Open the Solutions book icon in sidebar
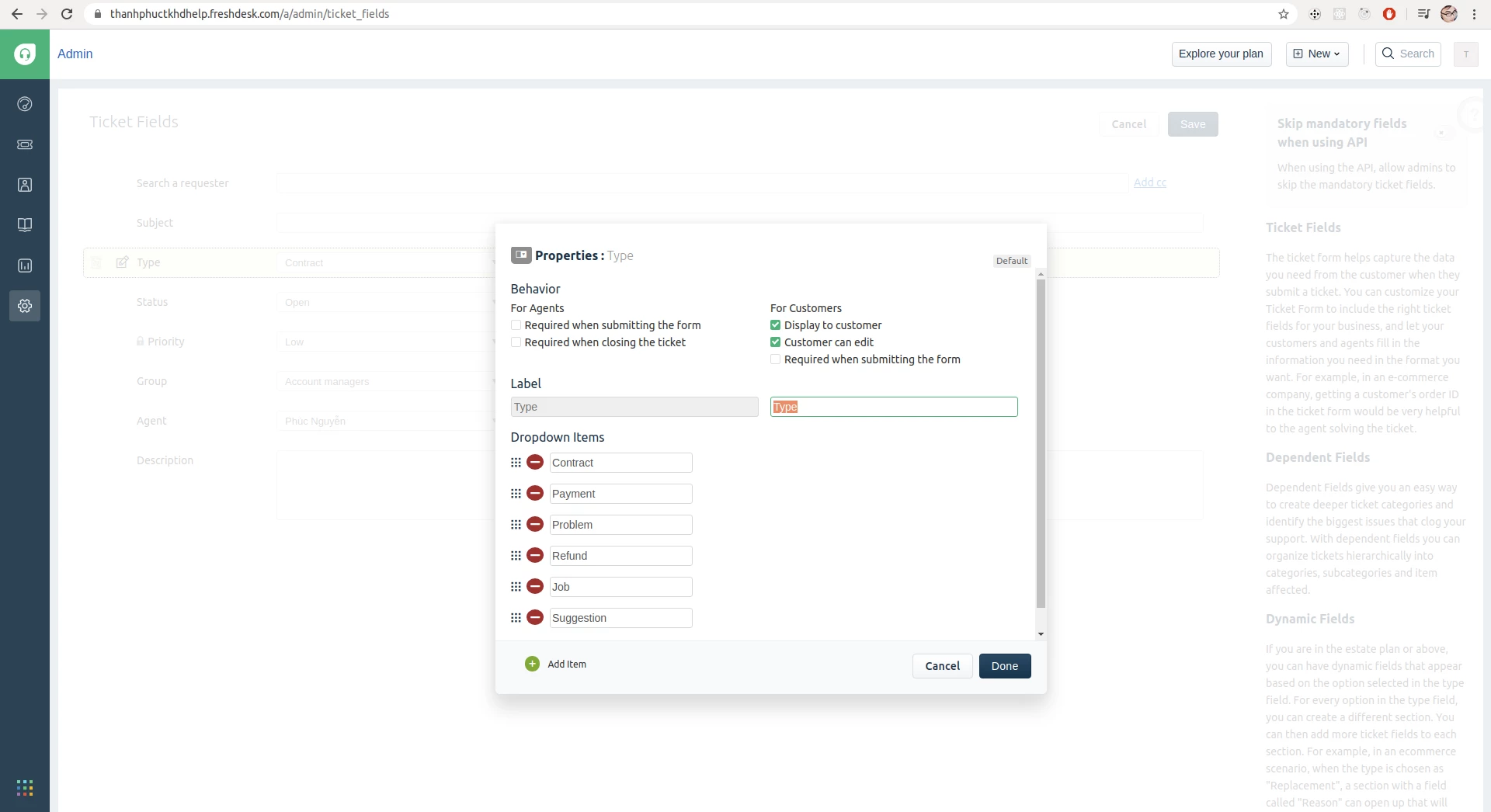1491x812 pixels. [25, 225]
